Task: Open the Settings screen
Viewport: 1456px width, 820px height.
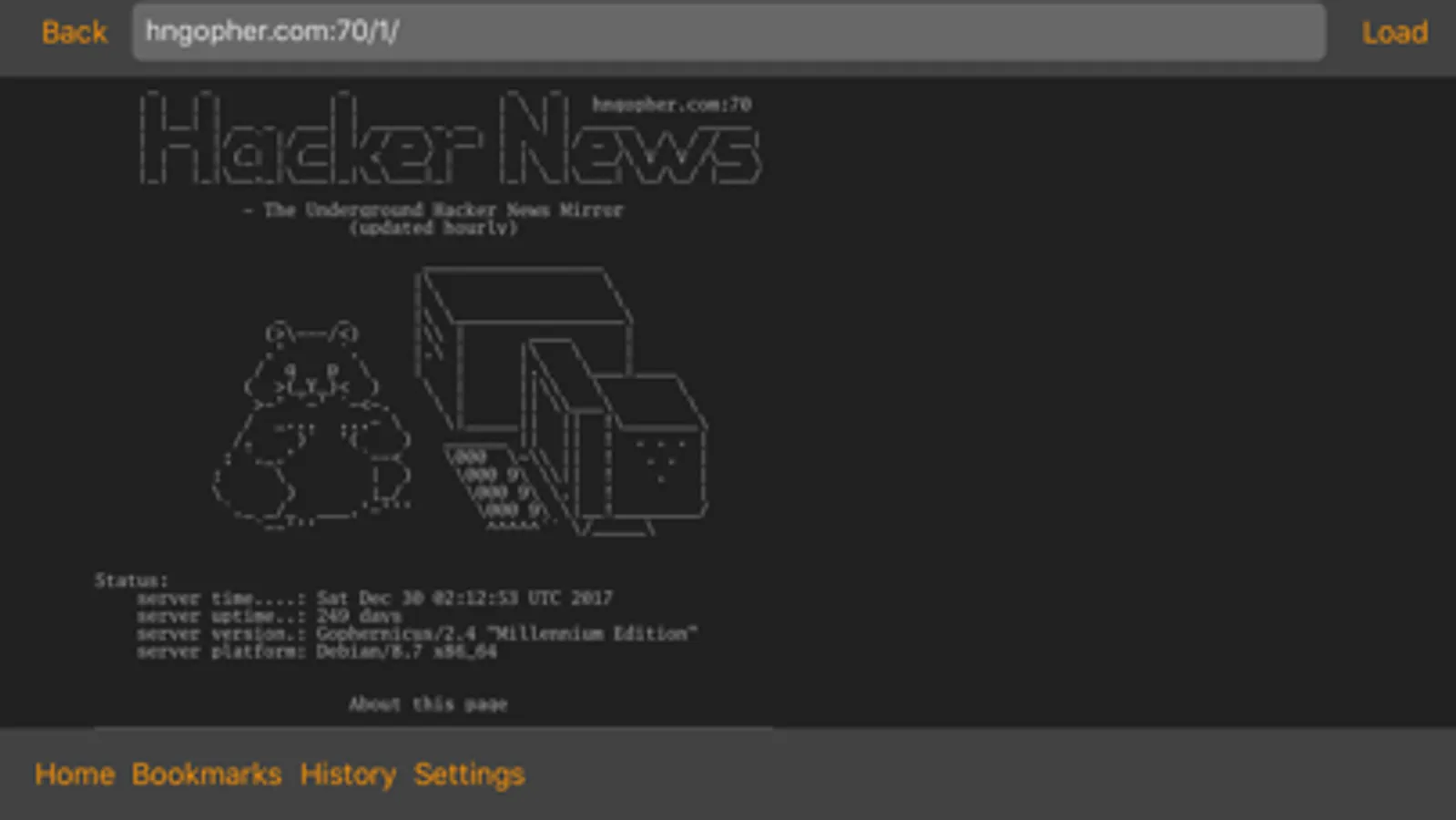Action: point(469,774)
